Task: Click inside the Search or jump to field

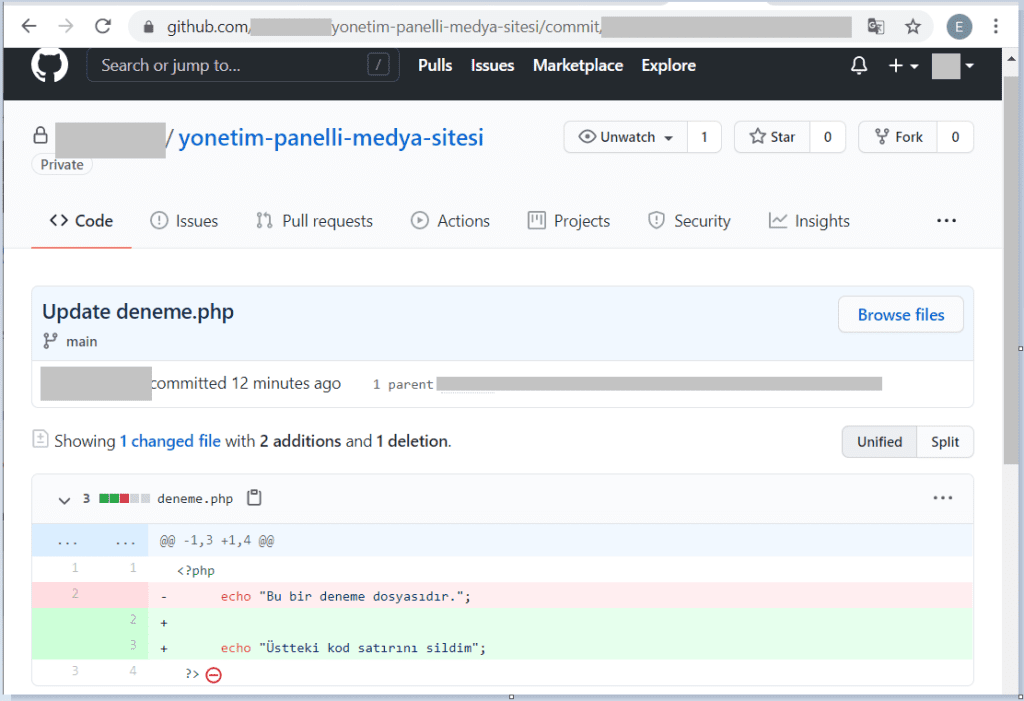Action: (240, 65)
